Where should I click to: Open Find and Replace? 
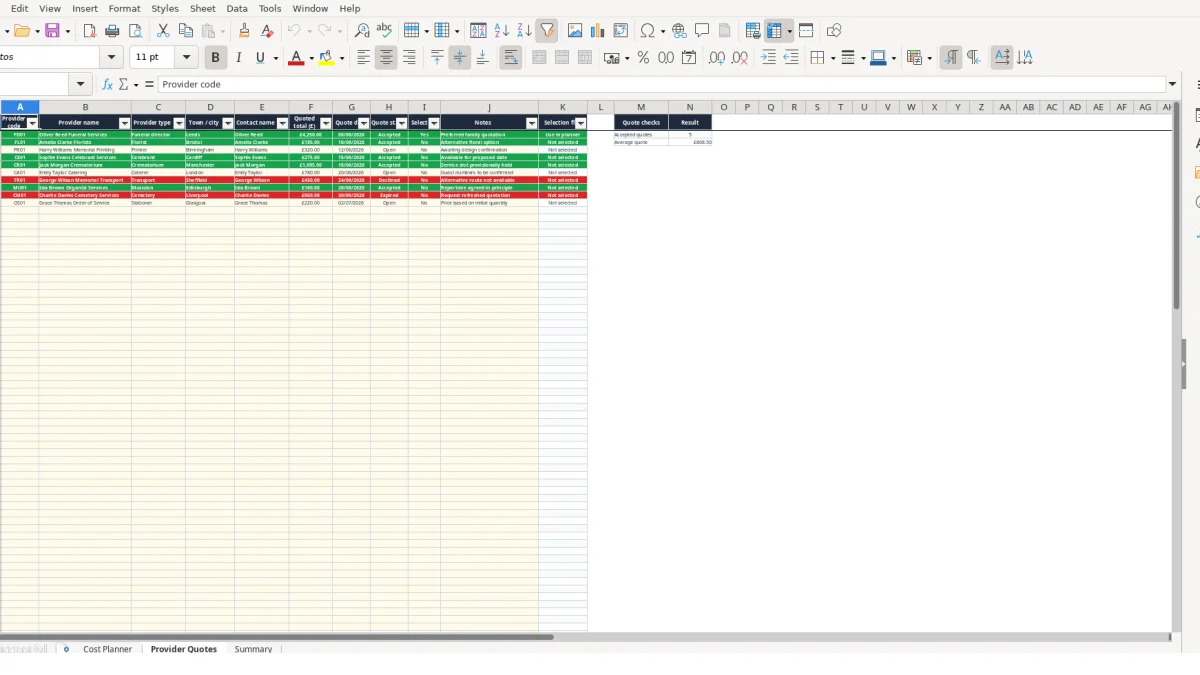click(362, 31)
